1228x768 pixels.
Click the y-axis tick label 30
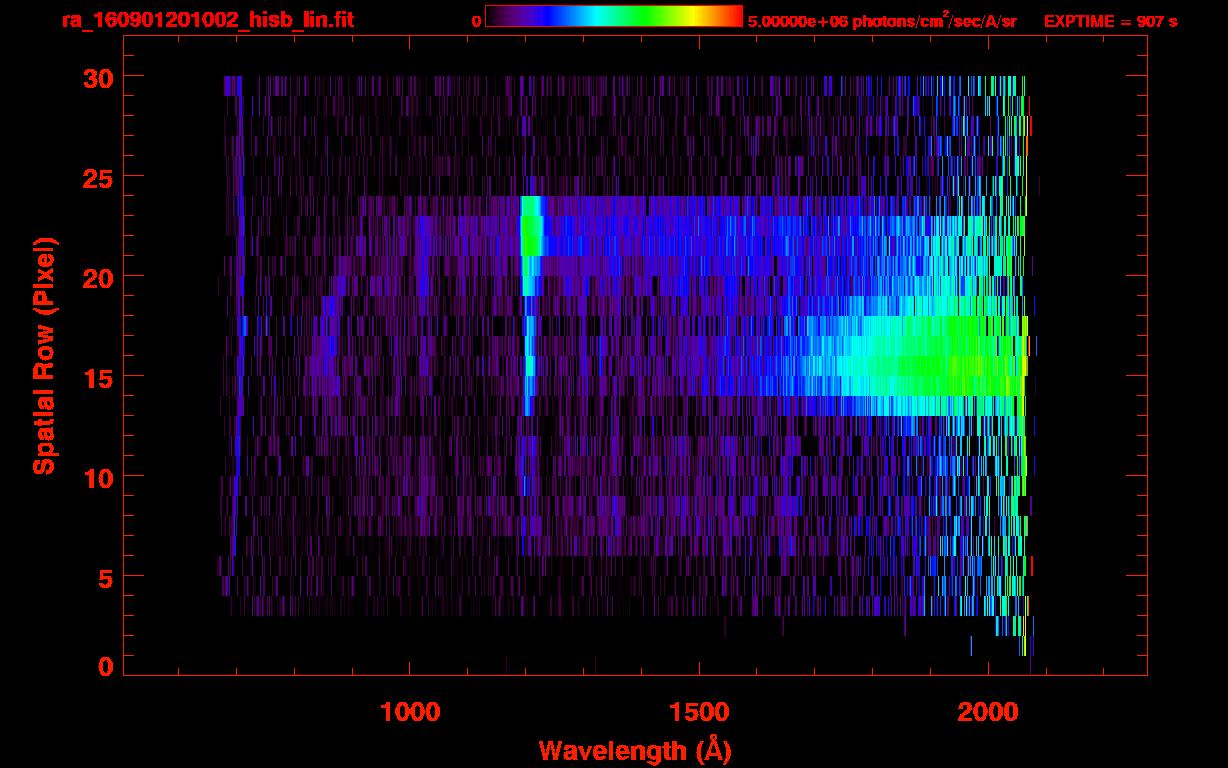pyautogui.click(x=97, y=77)
